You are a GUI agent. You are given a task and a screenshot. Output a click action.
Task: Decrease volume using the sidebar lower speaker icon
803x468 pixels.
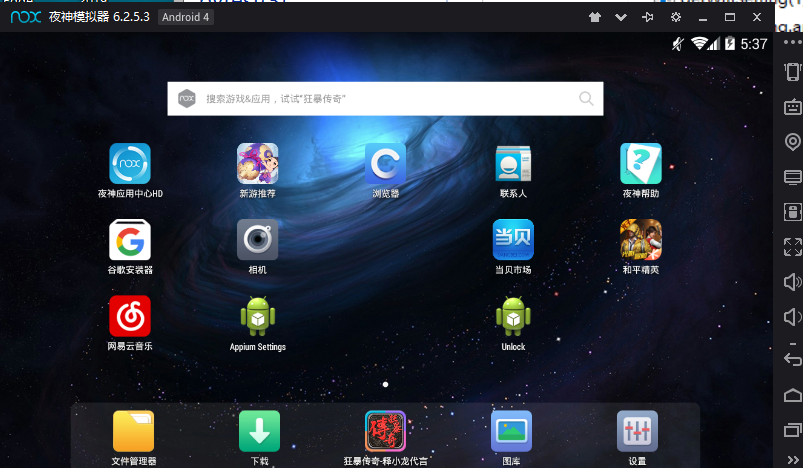coord(793,317)
